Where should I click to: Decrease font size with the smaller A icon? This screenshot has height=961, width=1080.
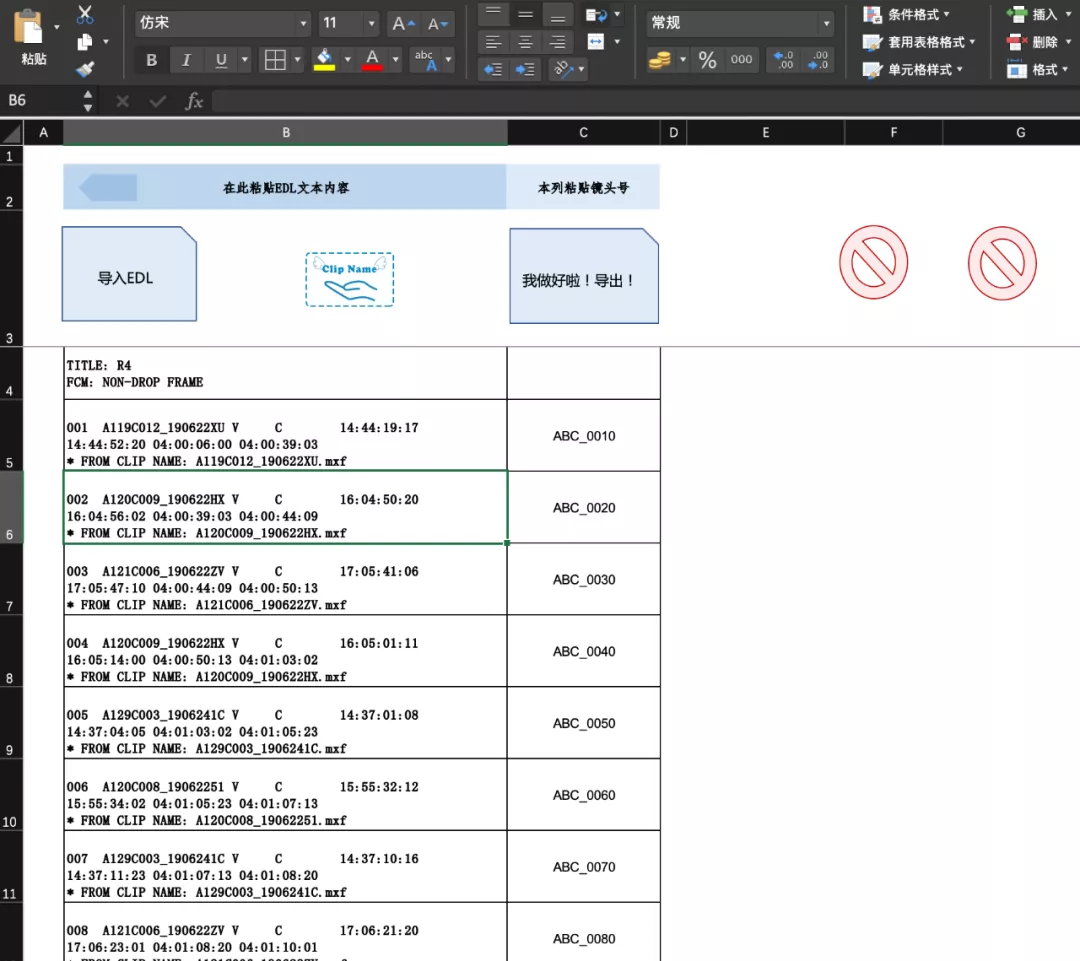pos(437,24)
